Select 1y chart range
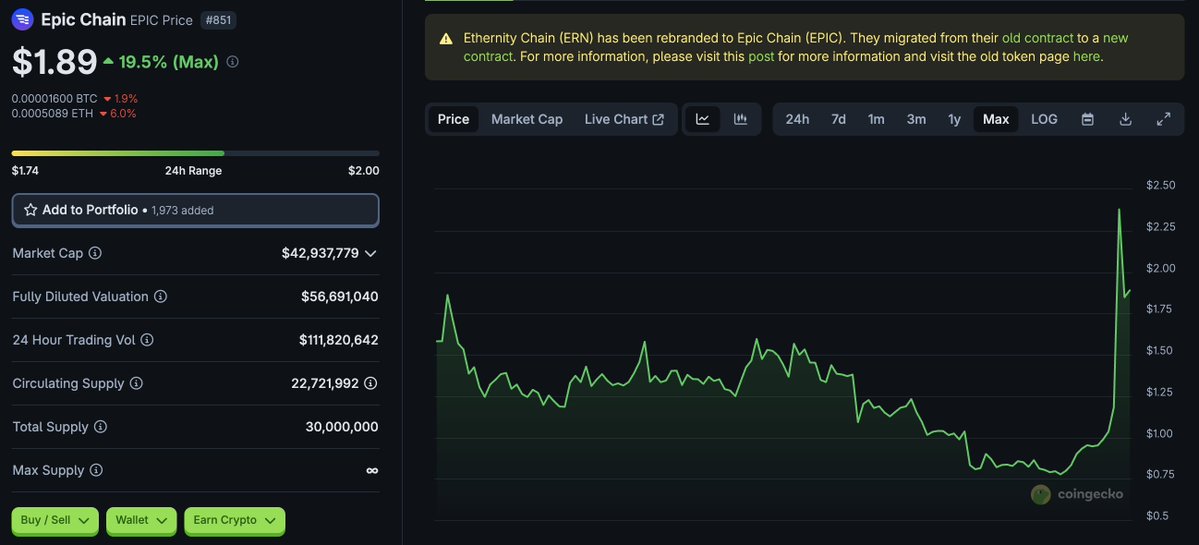Screen dimensions: 1199x545 pyautogui.click(x=954, y=119)
